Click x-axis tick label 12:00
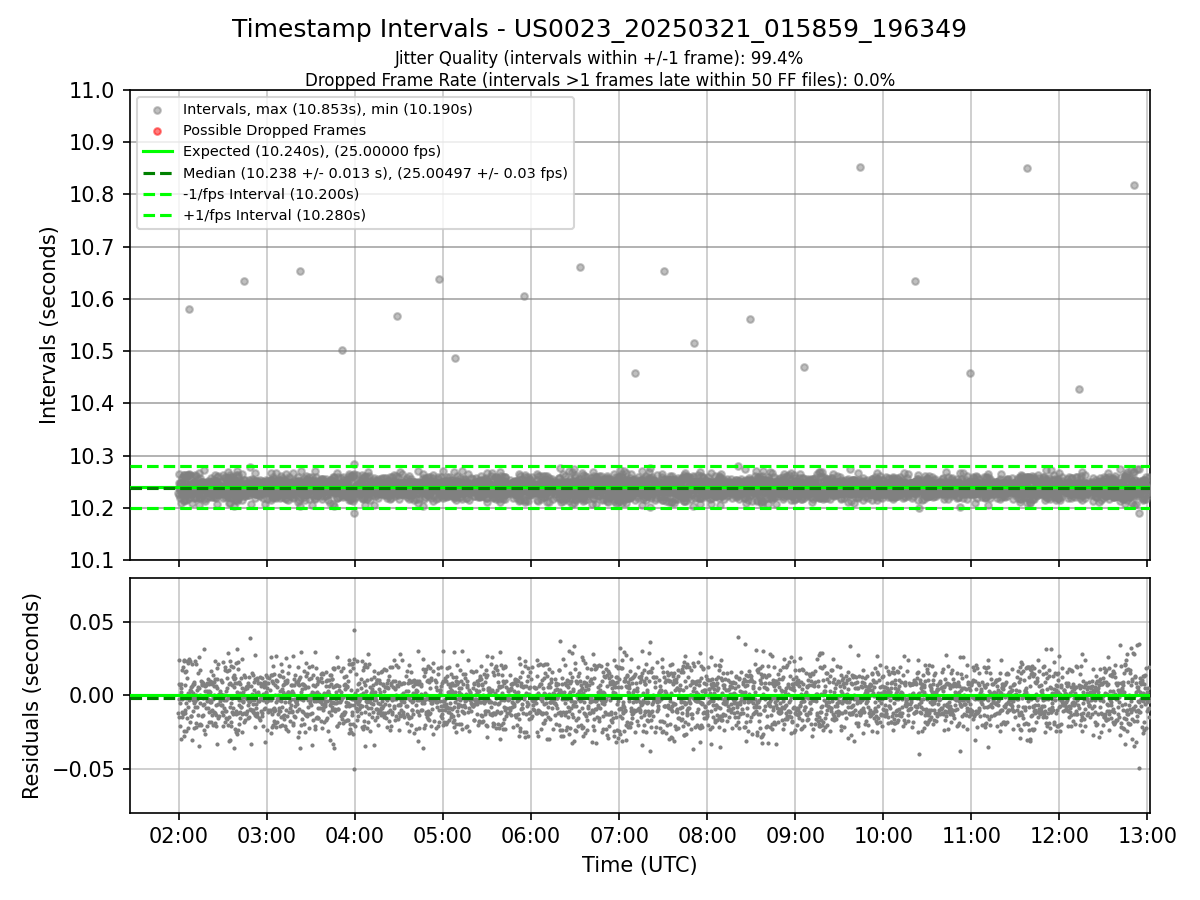 point(1059,834)
